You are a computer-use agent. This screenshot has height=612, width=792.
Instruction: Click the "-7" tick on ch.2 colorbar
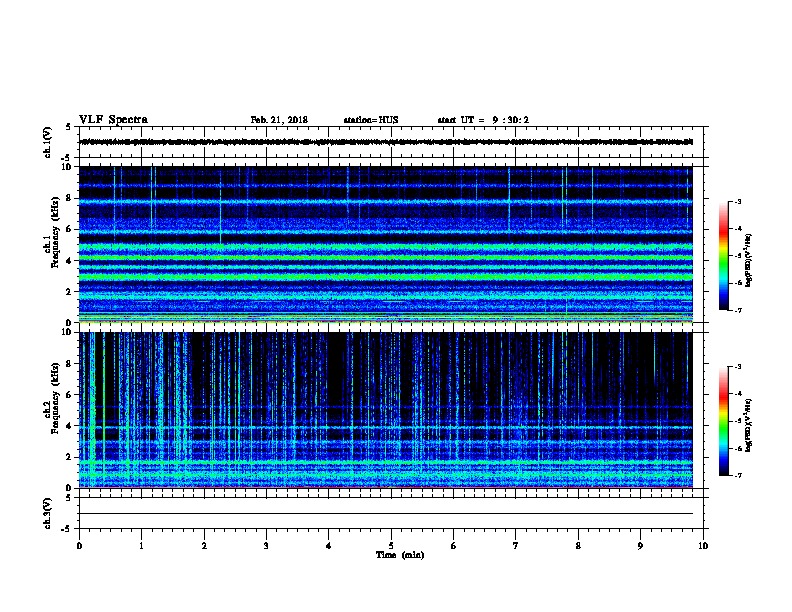click(738, 476)
